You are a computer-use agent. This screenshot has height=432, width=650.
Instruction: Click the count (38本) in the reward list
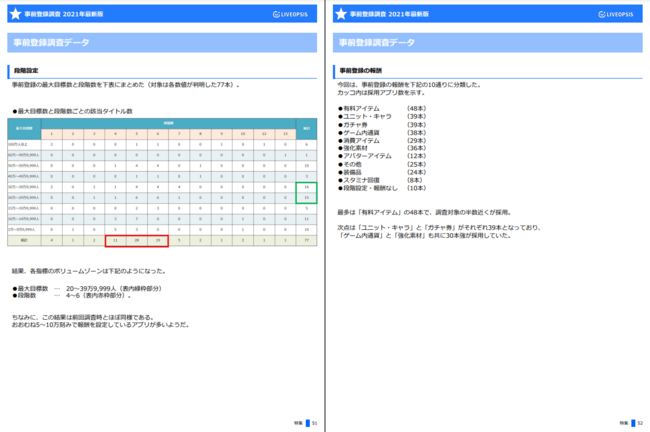point(416,133)
